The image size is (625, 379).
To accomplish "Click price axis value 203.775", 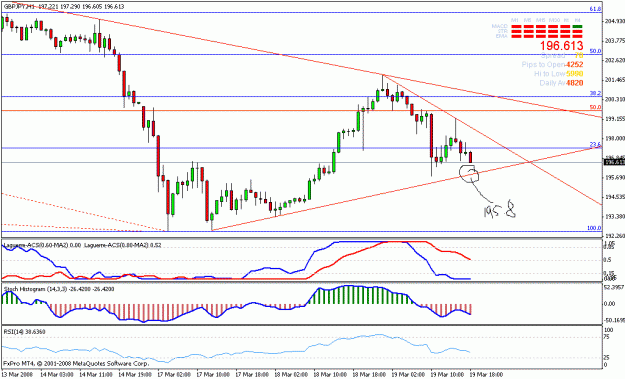I will (614, 41).
